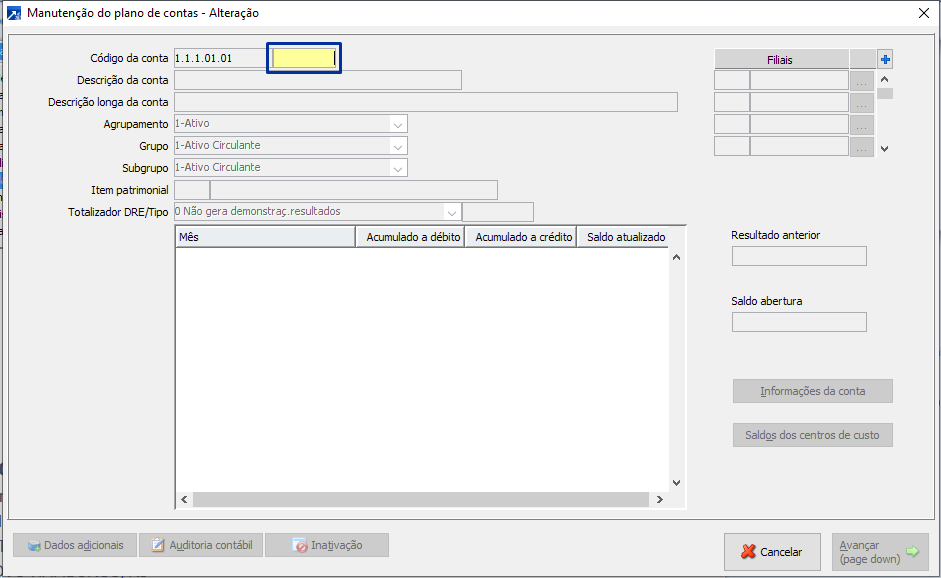Screen dimensions: 941x578
Task: Click the Filiais list scroll-down arrow
Action: tap(885, 149)
